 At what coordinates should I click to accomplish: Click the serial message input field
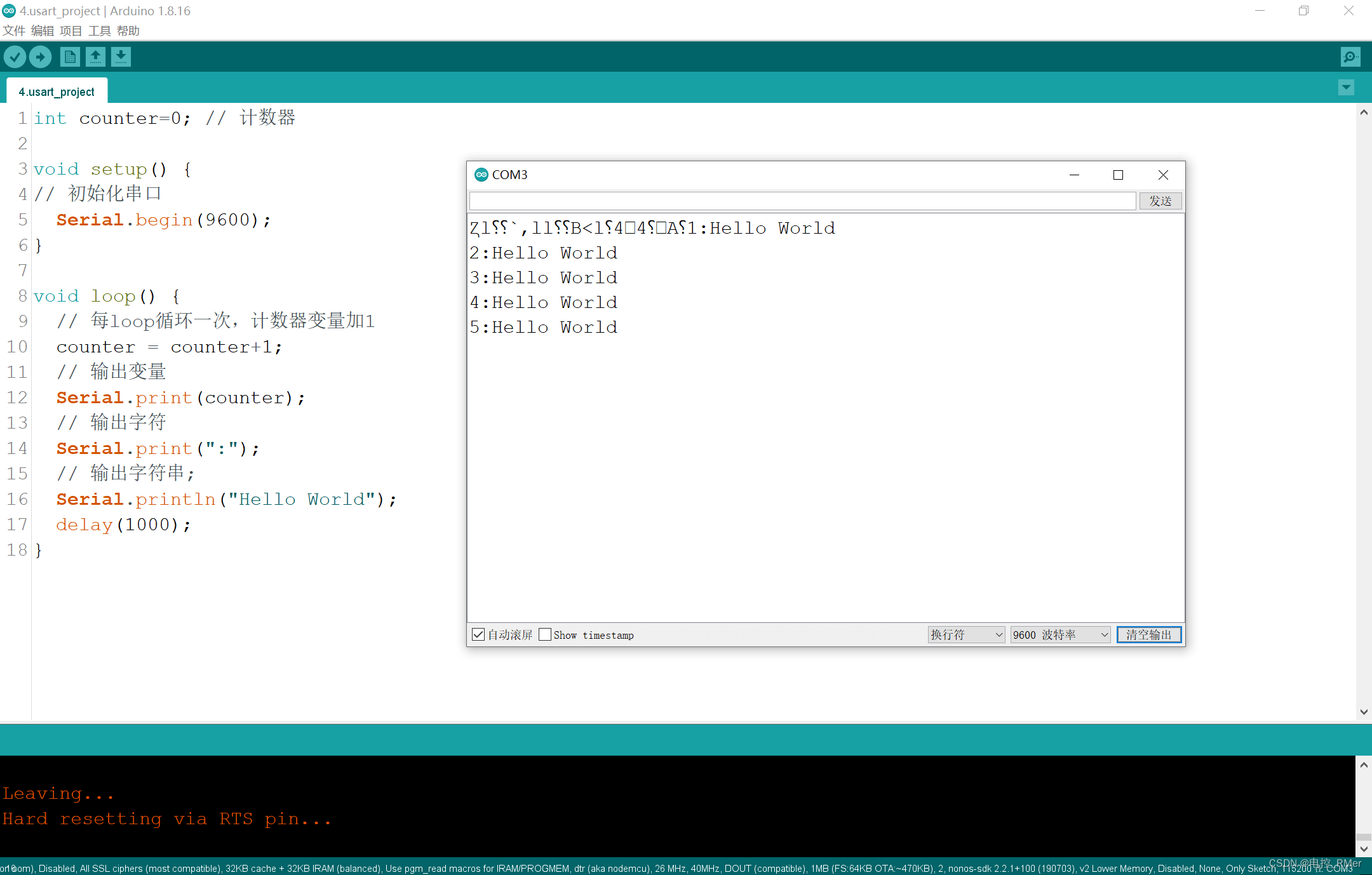point(800,201)
